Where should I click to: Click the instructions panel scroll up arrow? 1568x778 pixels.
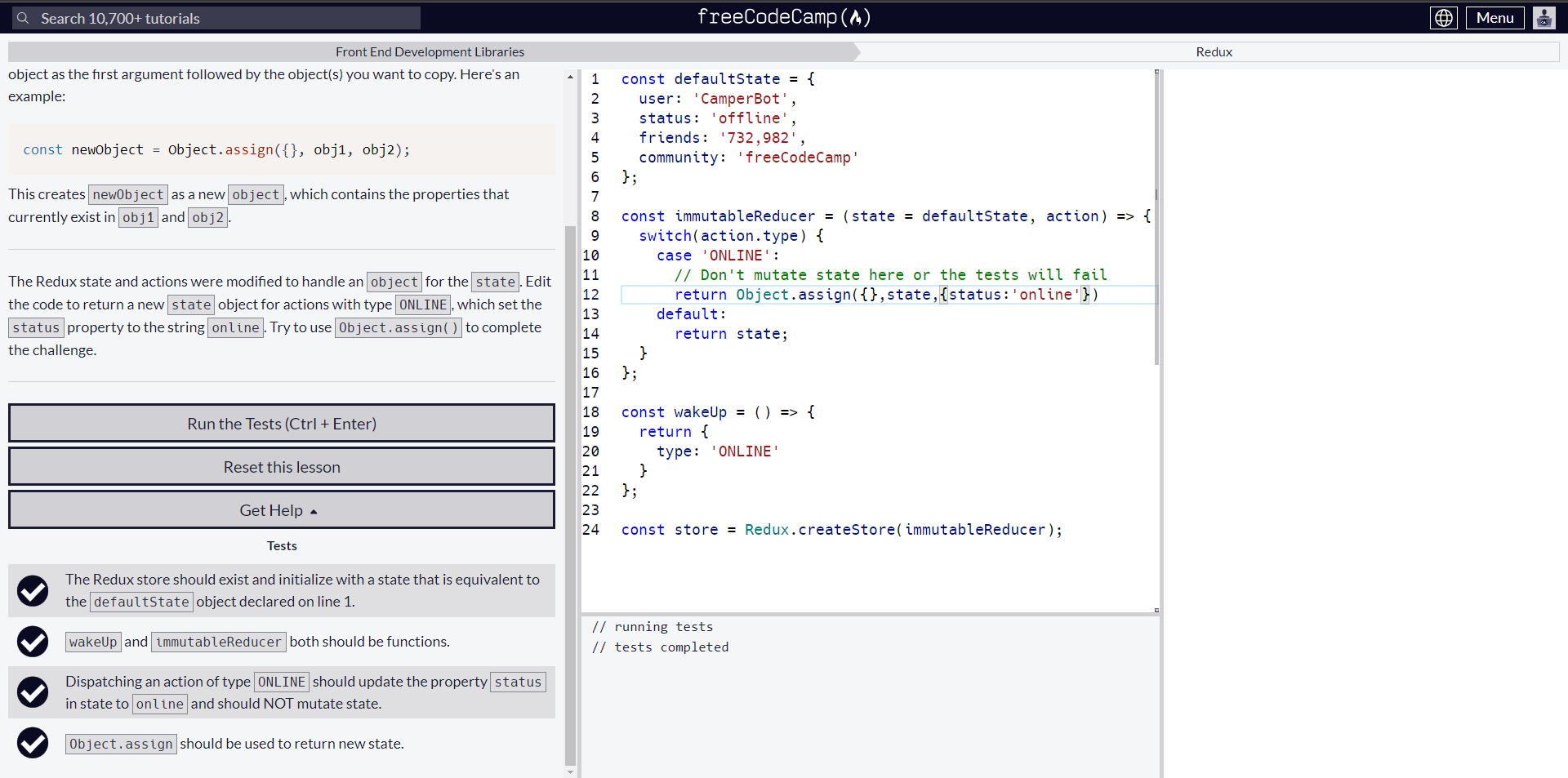570,77
